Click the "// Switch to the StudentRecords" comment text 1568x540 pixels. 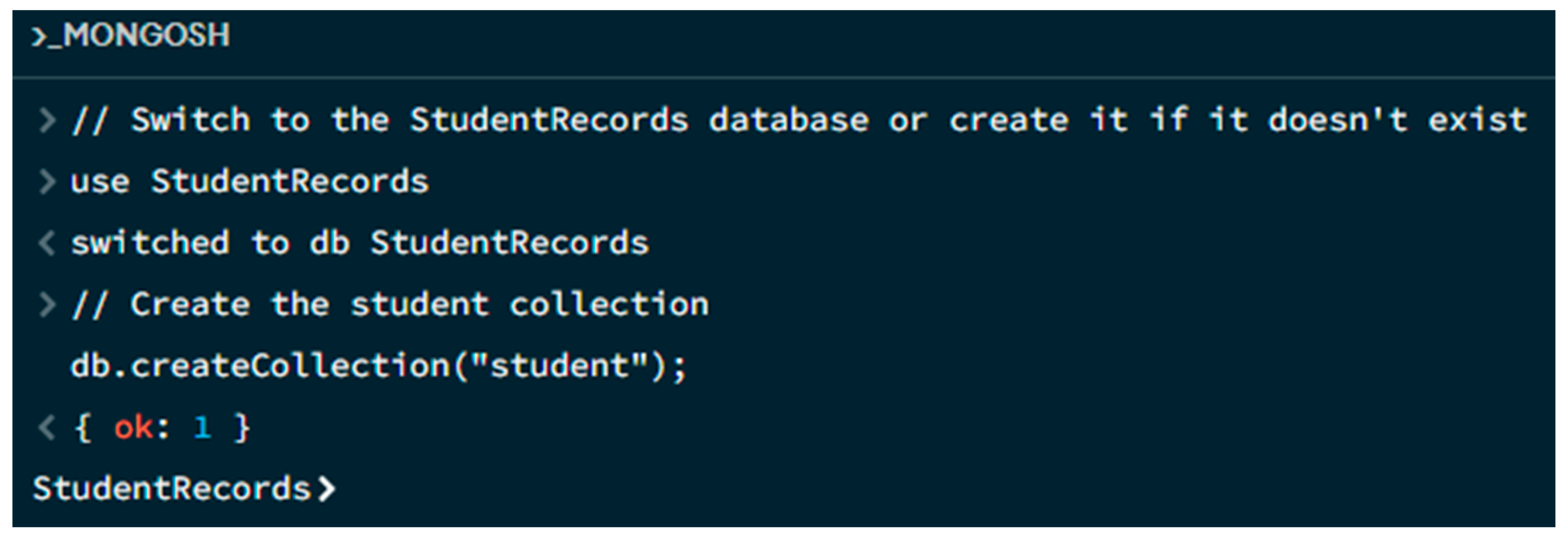377,120
